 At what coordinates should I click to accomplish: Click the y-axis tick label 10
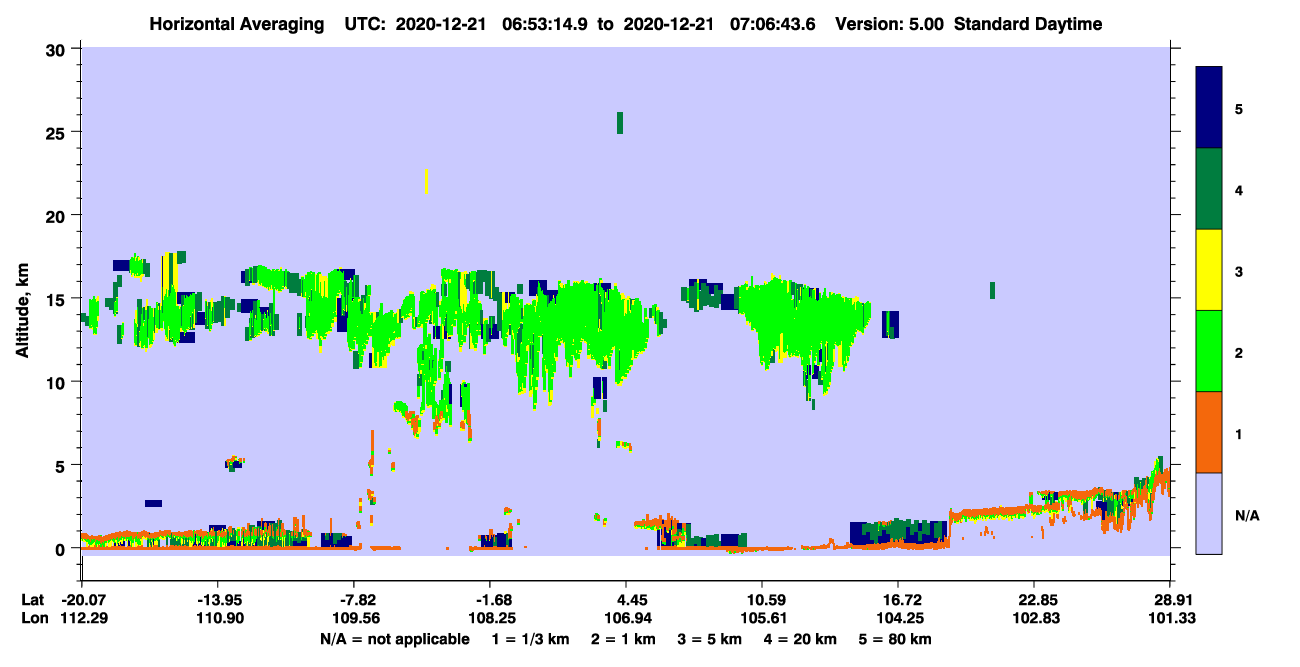click(x=58, y=382)
